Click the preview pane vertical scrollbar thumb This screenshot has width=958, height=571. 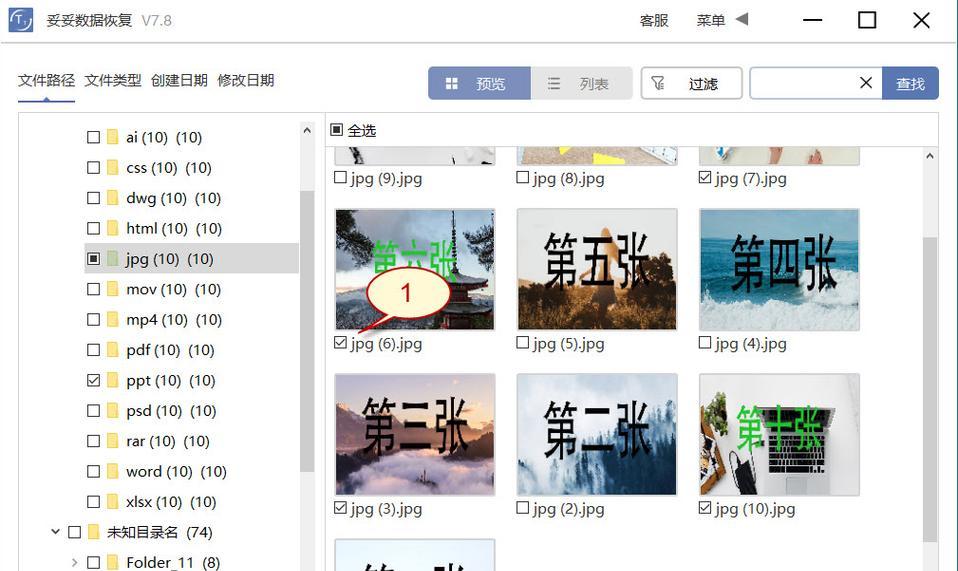click(x=929, y=389)
